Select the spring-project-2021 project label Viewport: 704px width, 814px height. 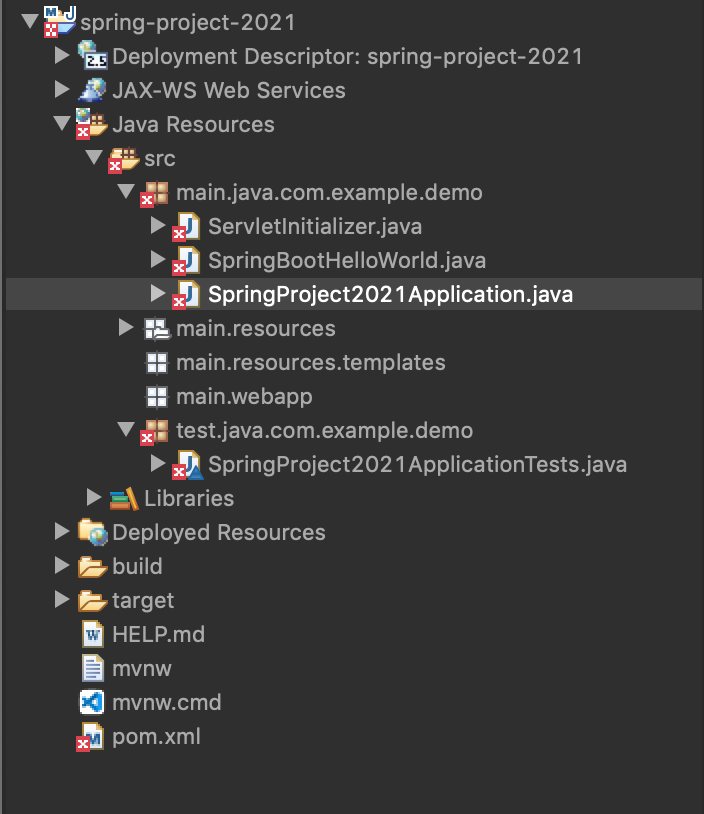(x=188, y=23)
